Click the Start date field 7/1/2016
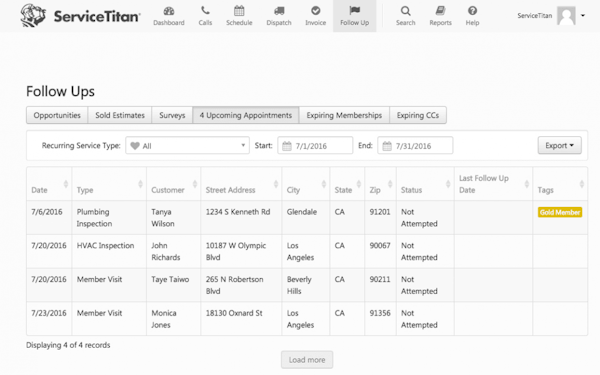Screen dimensions: 600x375 (x=315, y=146)
